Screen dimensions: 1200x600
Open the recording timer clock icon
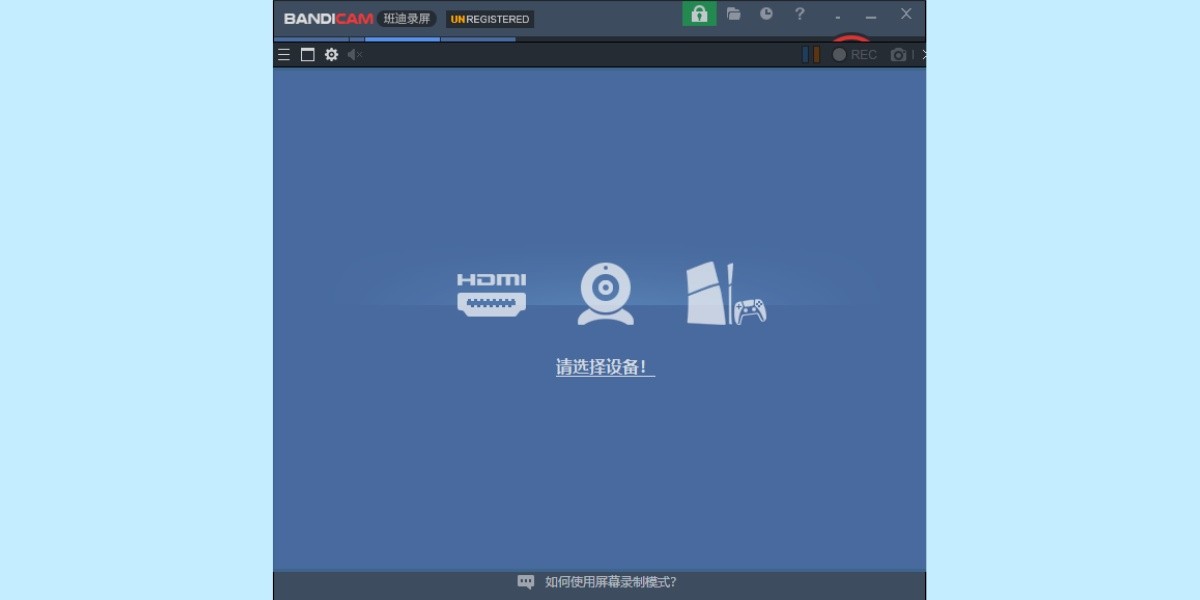pos(767,14)
